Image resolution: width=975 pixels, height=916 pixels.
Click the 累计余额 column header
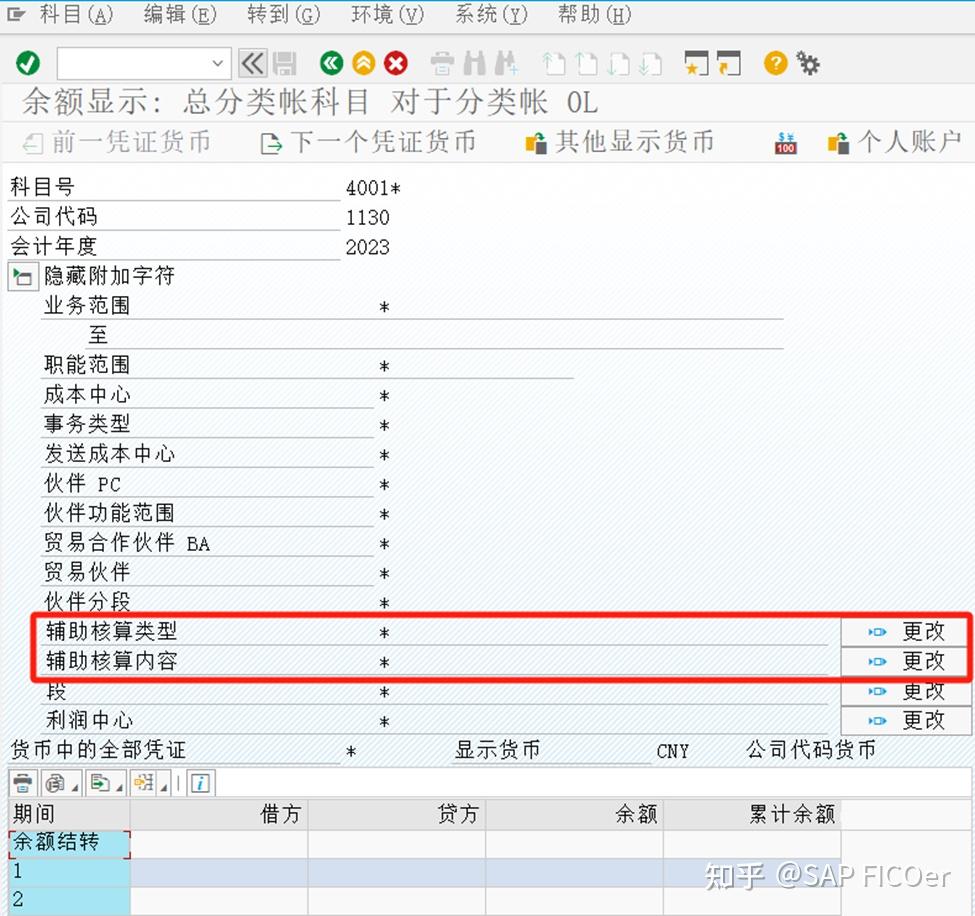[752, 814]
